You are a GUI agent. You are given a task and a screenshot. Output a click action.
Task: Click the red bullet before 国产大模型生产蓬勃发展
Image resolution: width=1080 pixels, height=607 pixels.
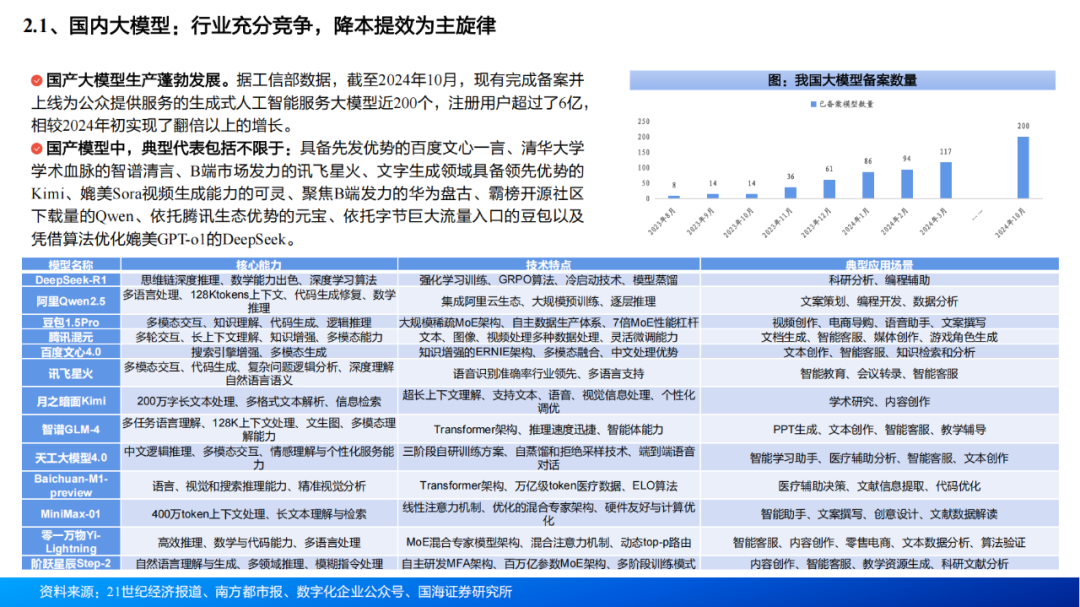37,81
